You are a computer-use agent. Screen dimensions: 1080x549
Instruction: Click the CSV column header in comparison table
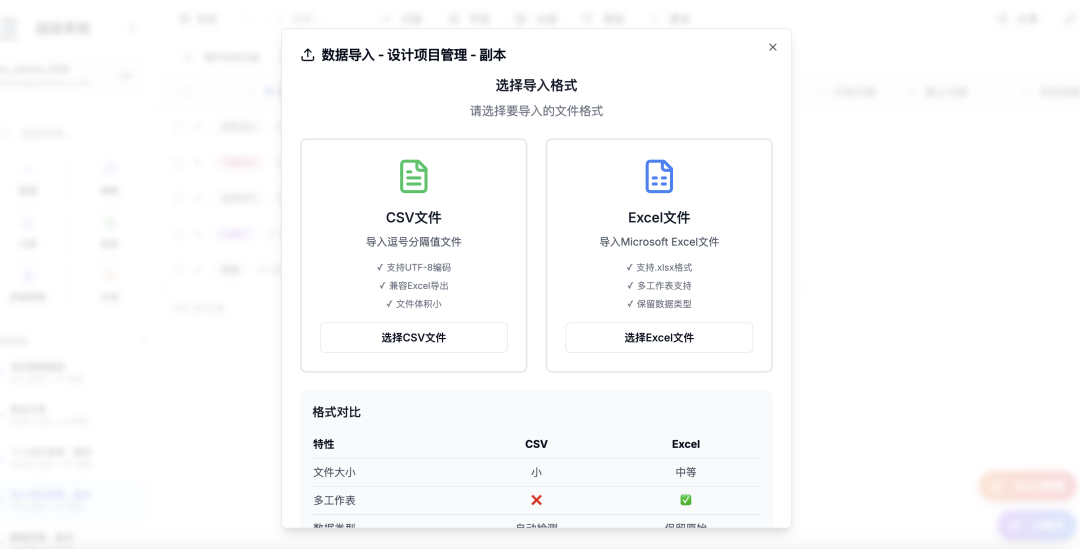click(537, 444)
